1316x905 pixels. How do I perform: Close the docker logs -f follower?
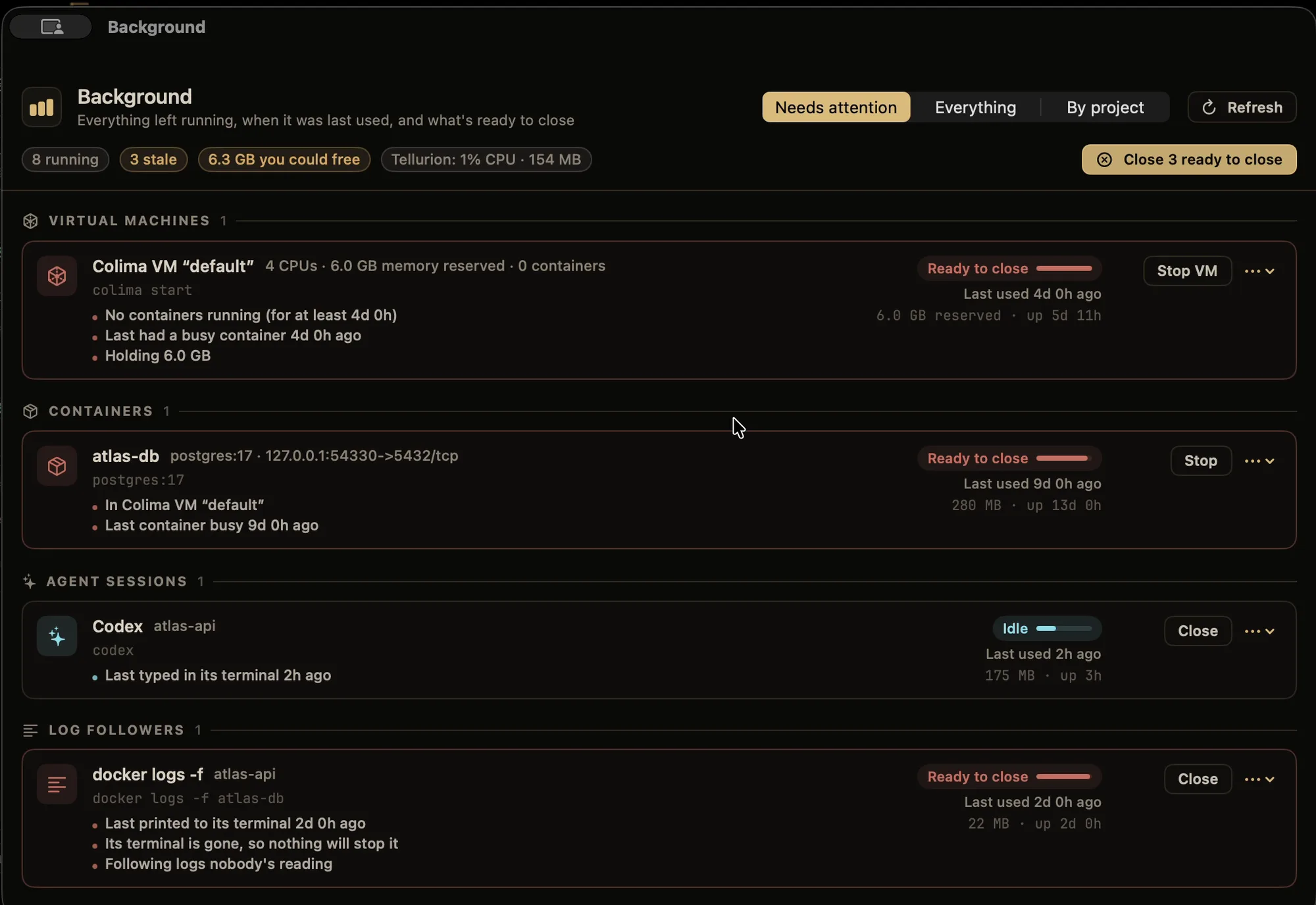(x=1198, y=779)
